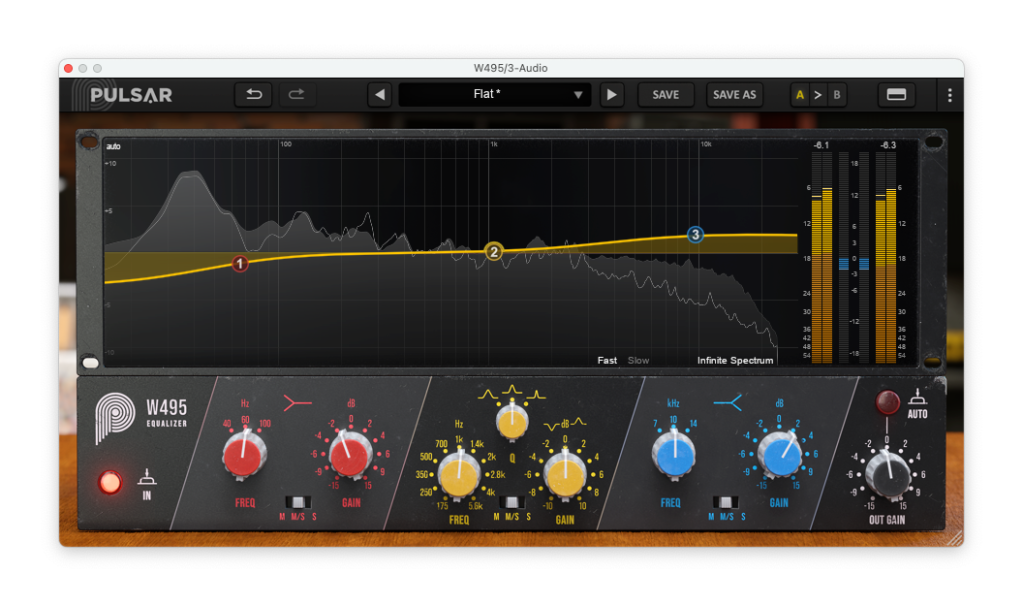Click the yellow mid band GAIN knob
This screenshot has width=1023, height=606.
(565, 476)
